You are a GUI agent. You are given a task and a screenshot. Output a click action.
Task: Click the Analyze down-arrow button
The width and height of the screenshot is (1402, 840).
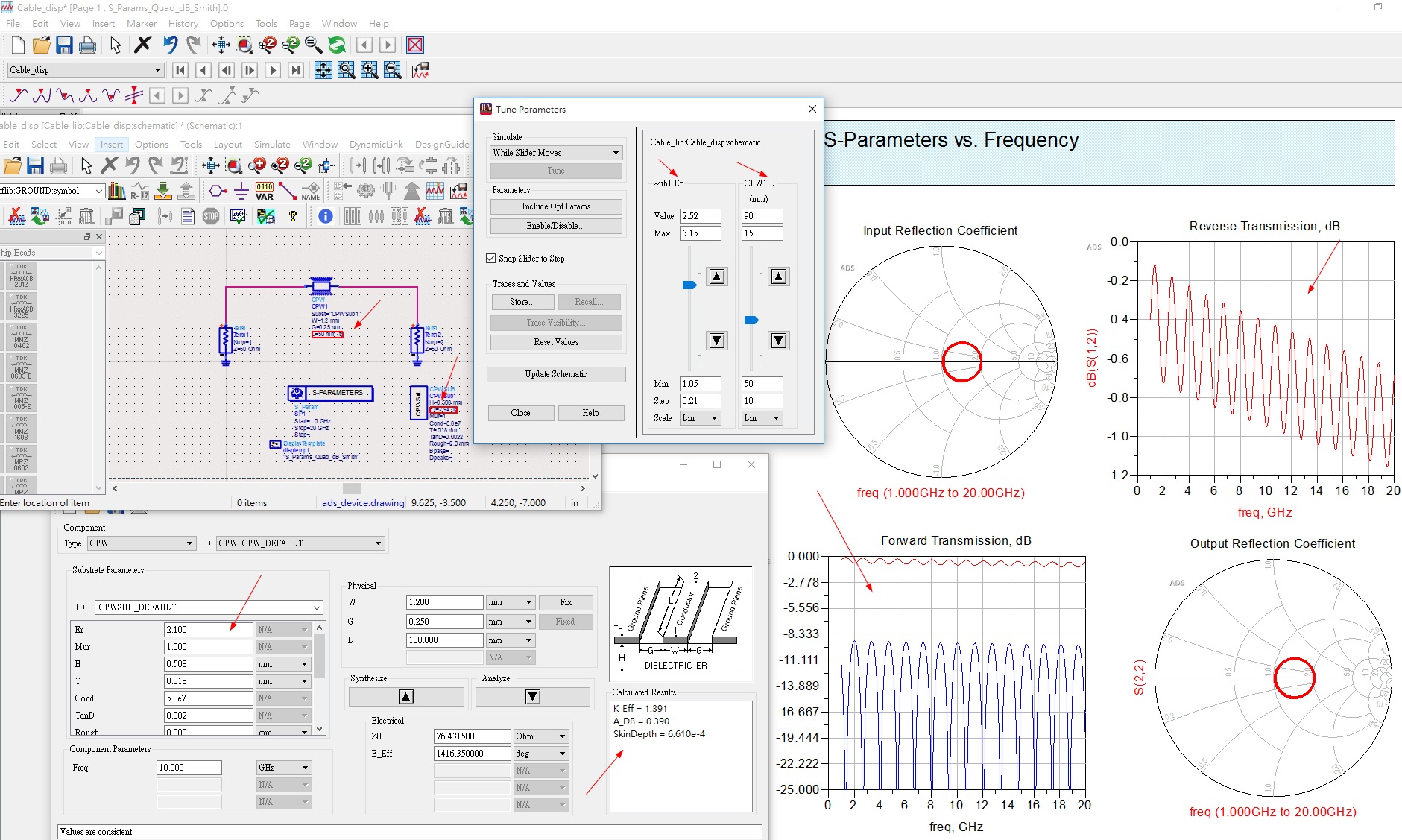(533, 697)
